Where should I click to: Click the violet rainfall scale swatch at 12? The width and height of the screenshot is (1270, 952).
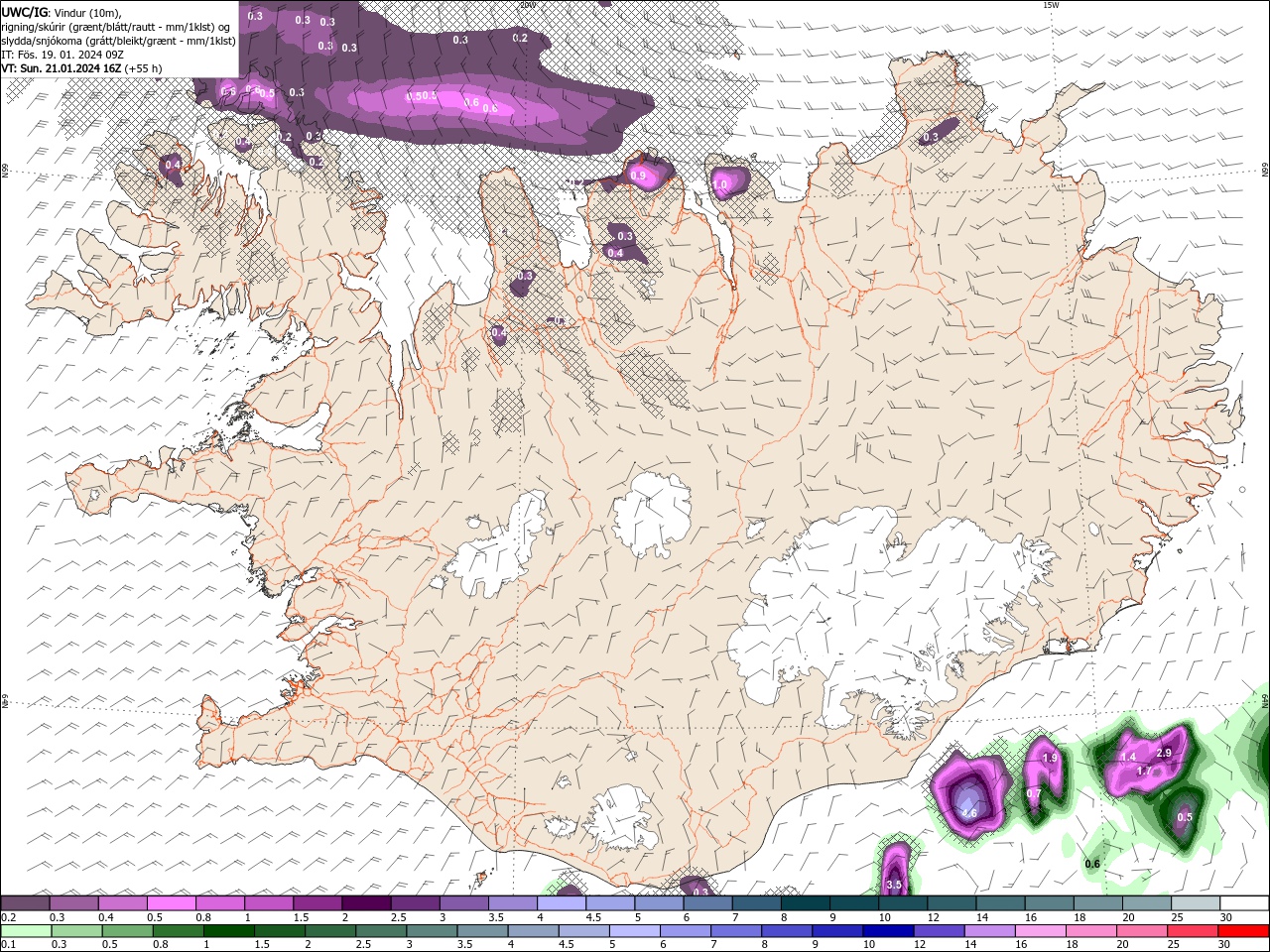(x=939, y=931)
